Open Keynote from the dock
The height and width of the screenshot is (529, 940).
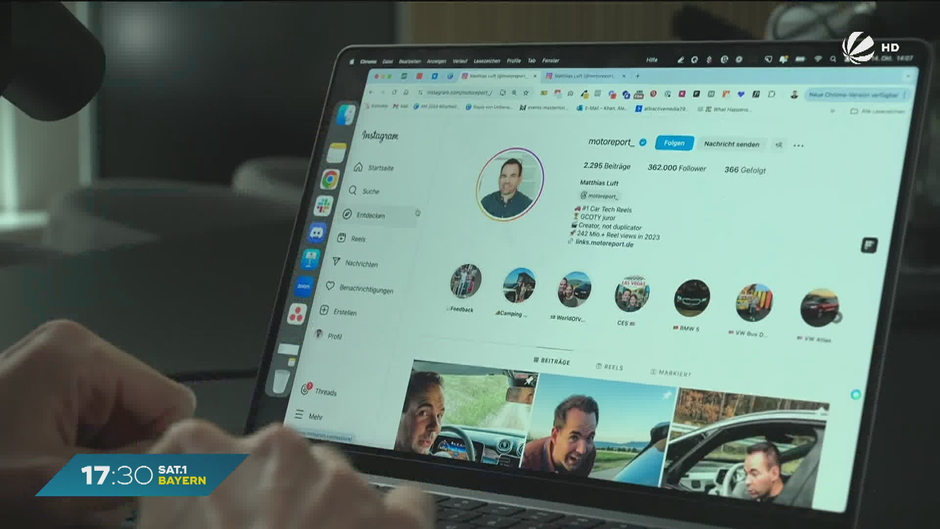[x=311, y=259]
